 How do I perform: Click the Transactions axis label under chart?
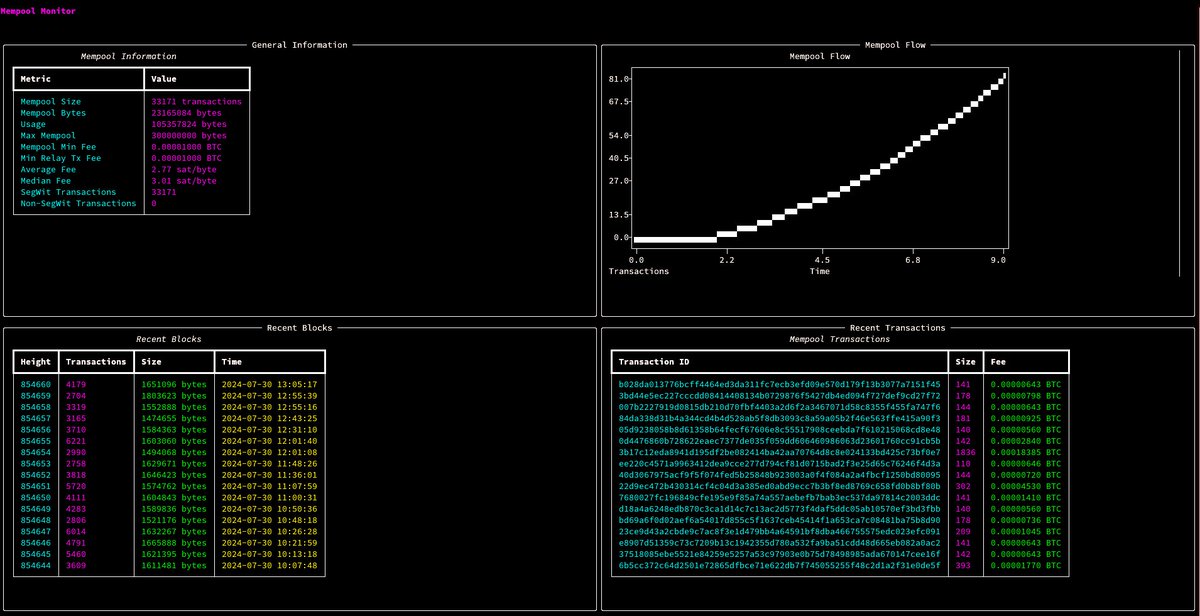pos(639,271)
